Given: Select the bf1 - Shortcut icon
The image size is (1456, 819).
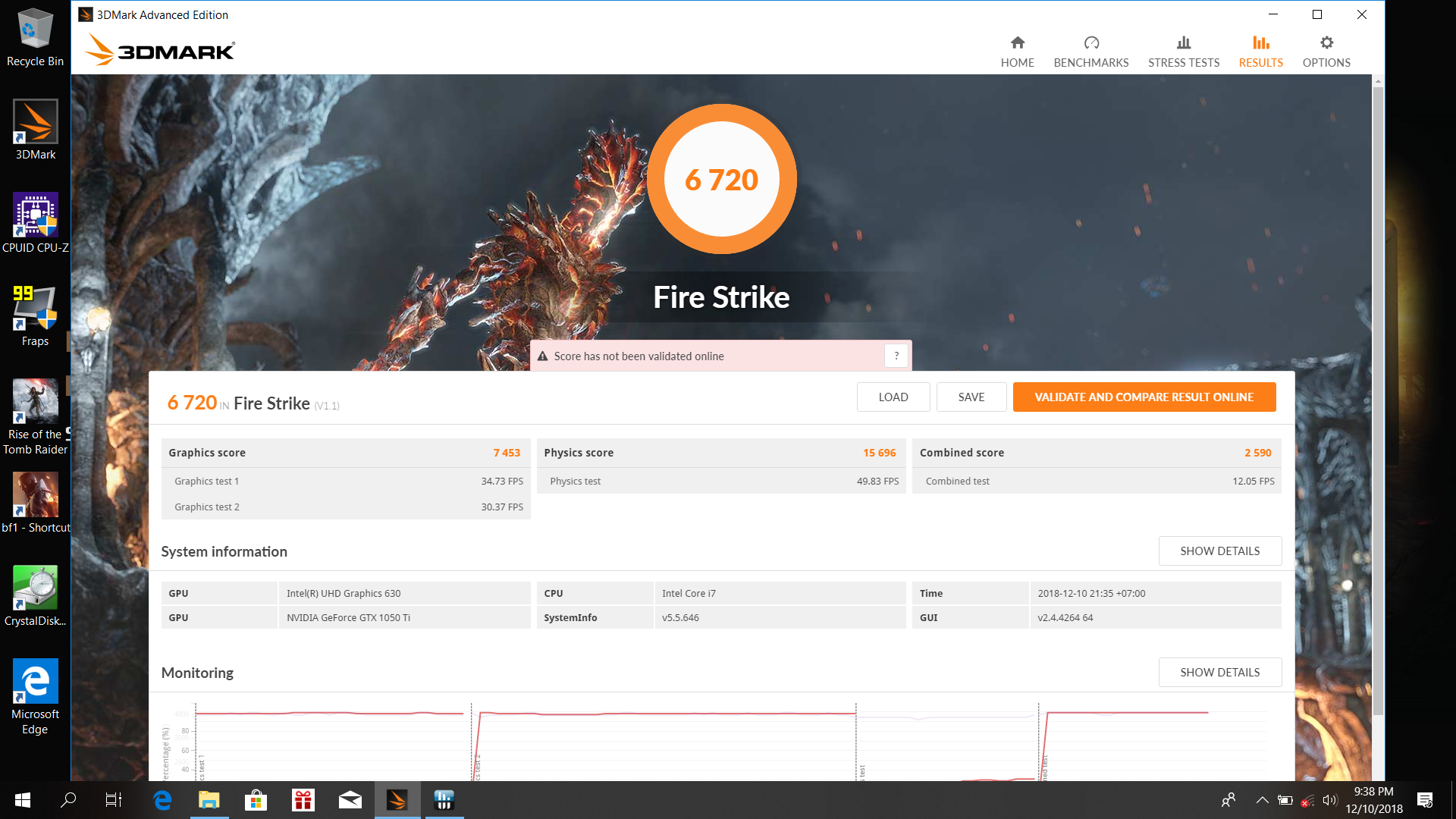Looking at the screenshot, I should tap(35, 503).
